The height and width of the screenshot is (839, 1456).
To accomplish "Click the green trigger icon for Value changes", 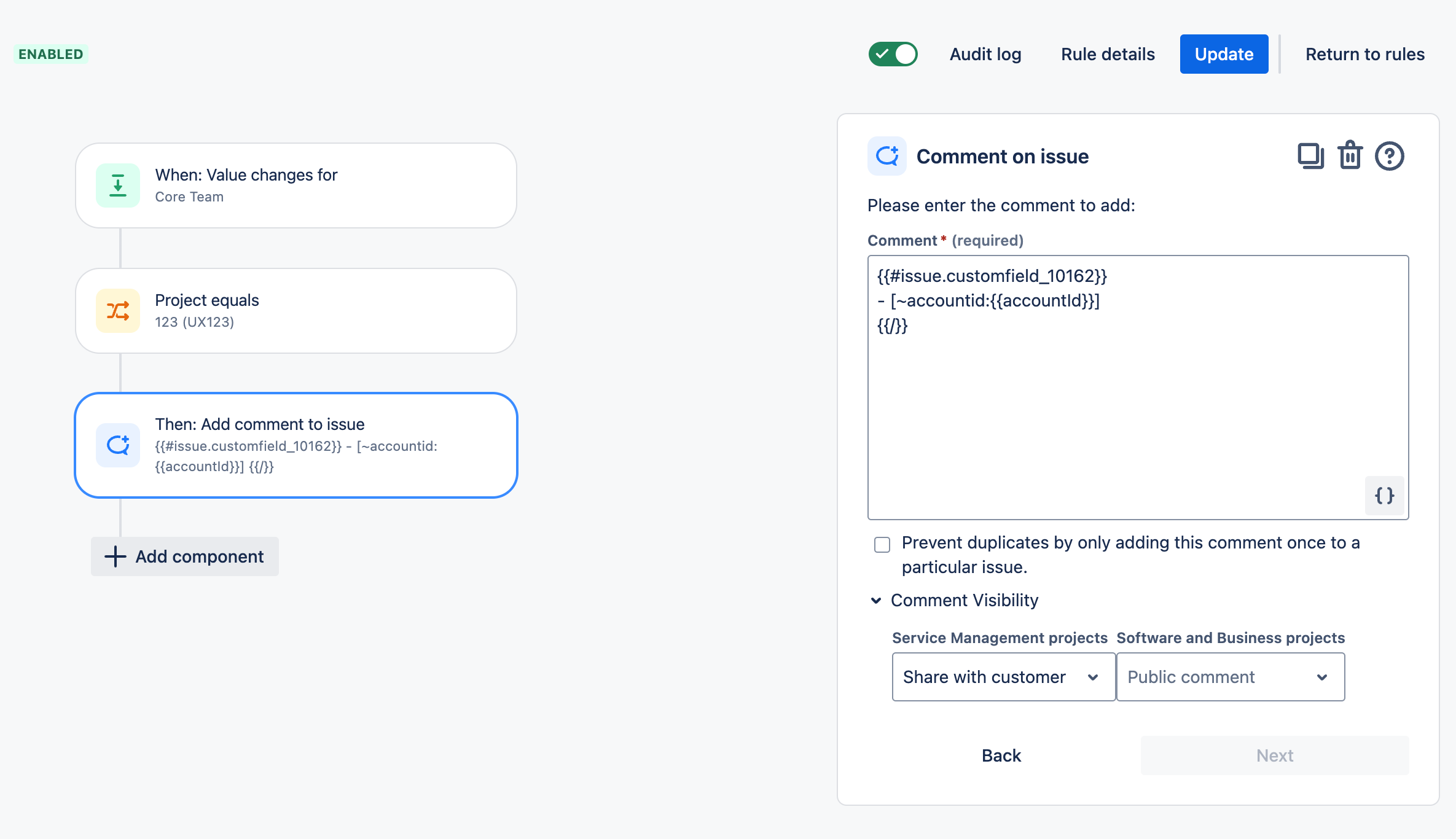I will coord(118,185).
